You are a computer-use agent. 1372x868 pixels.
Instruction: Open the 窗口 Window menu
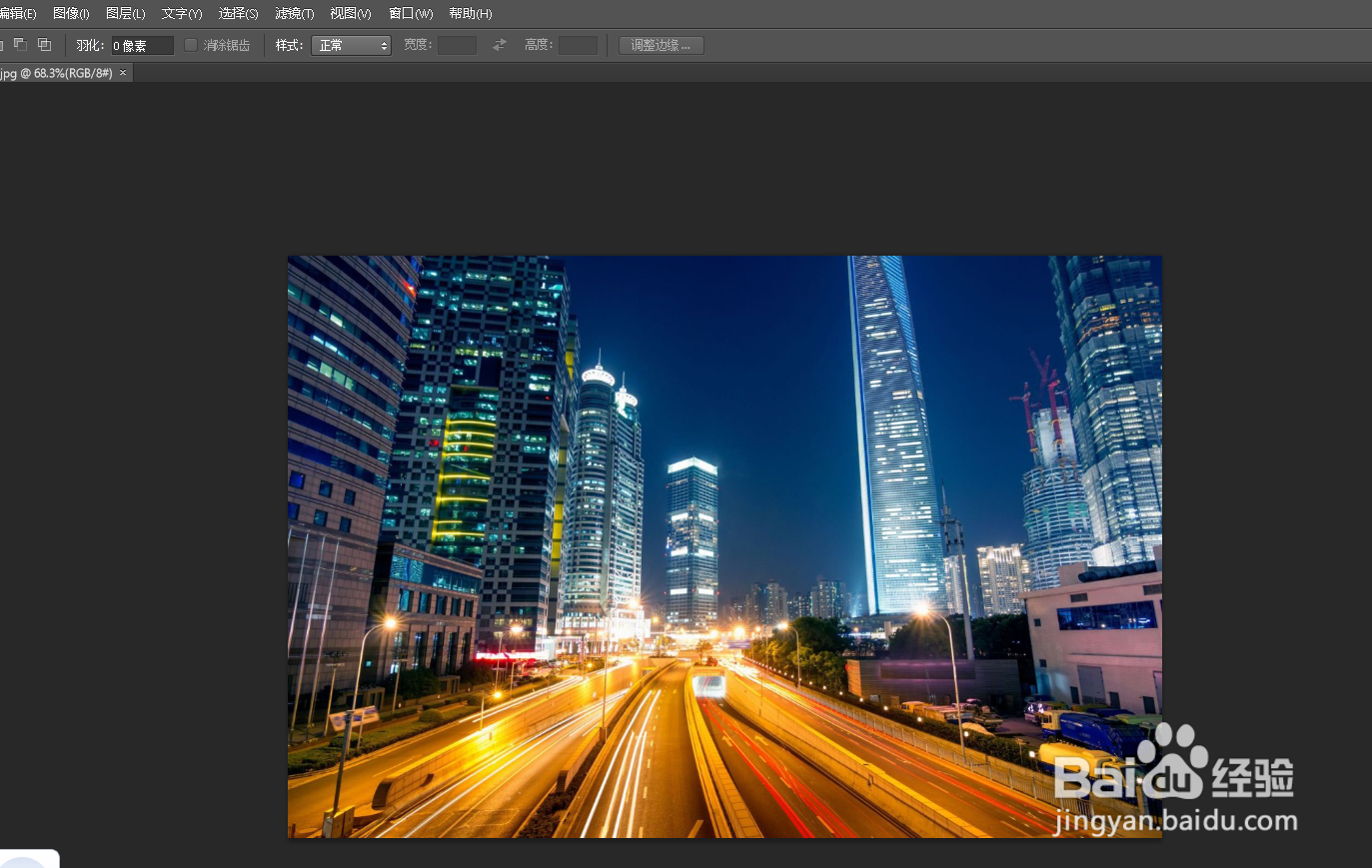pos(409,13)
